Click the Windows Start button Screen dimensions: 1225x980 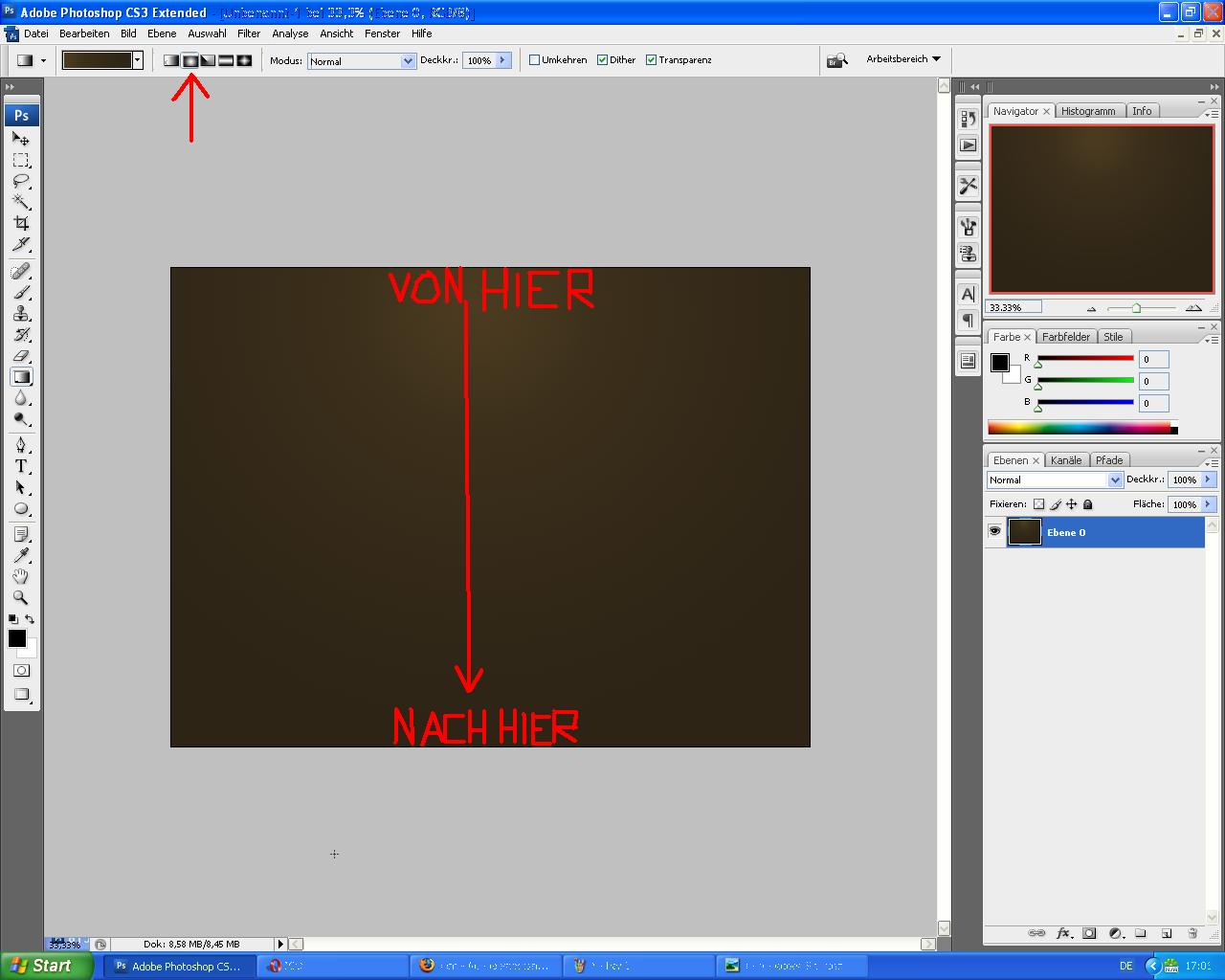[46, 966]
